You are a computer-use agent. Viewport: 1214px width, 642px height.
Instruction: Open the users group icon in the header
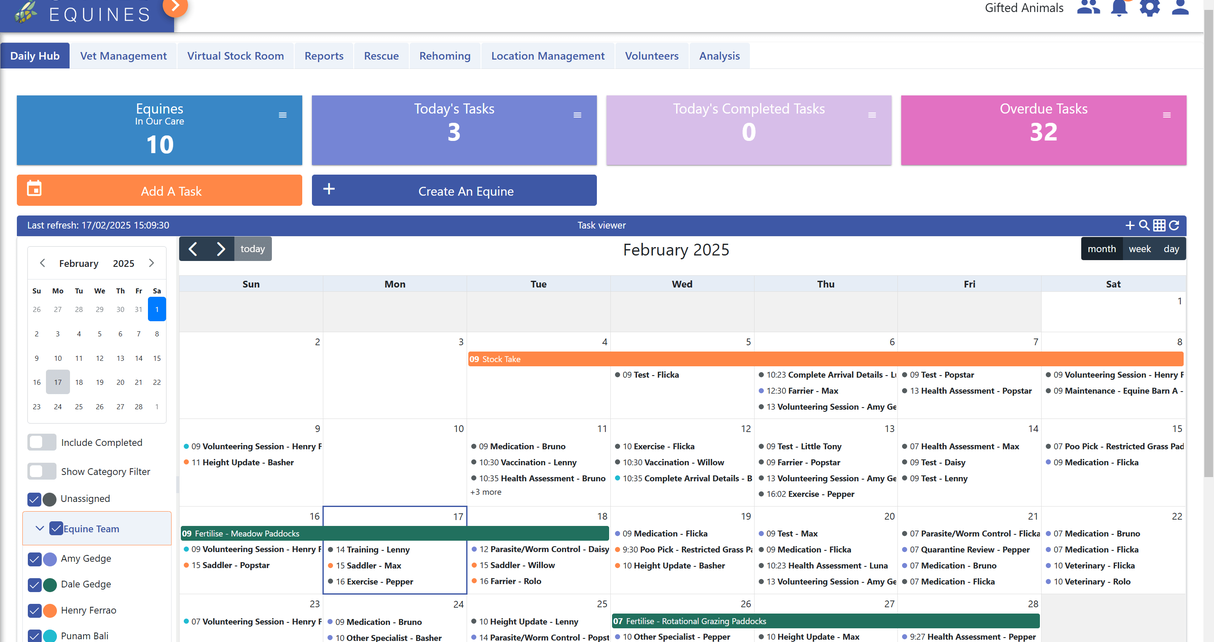pyautogui.click(x=1089, y=8)
